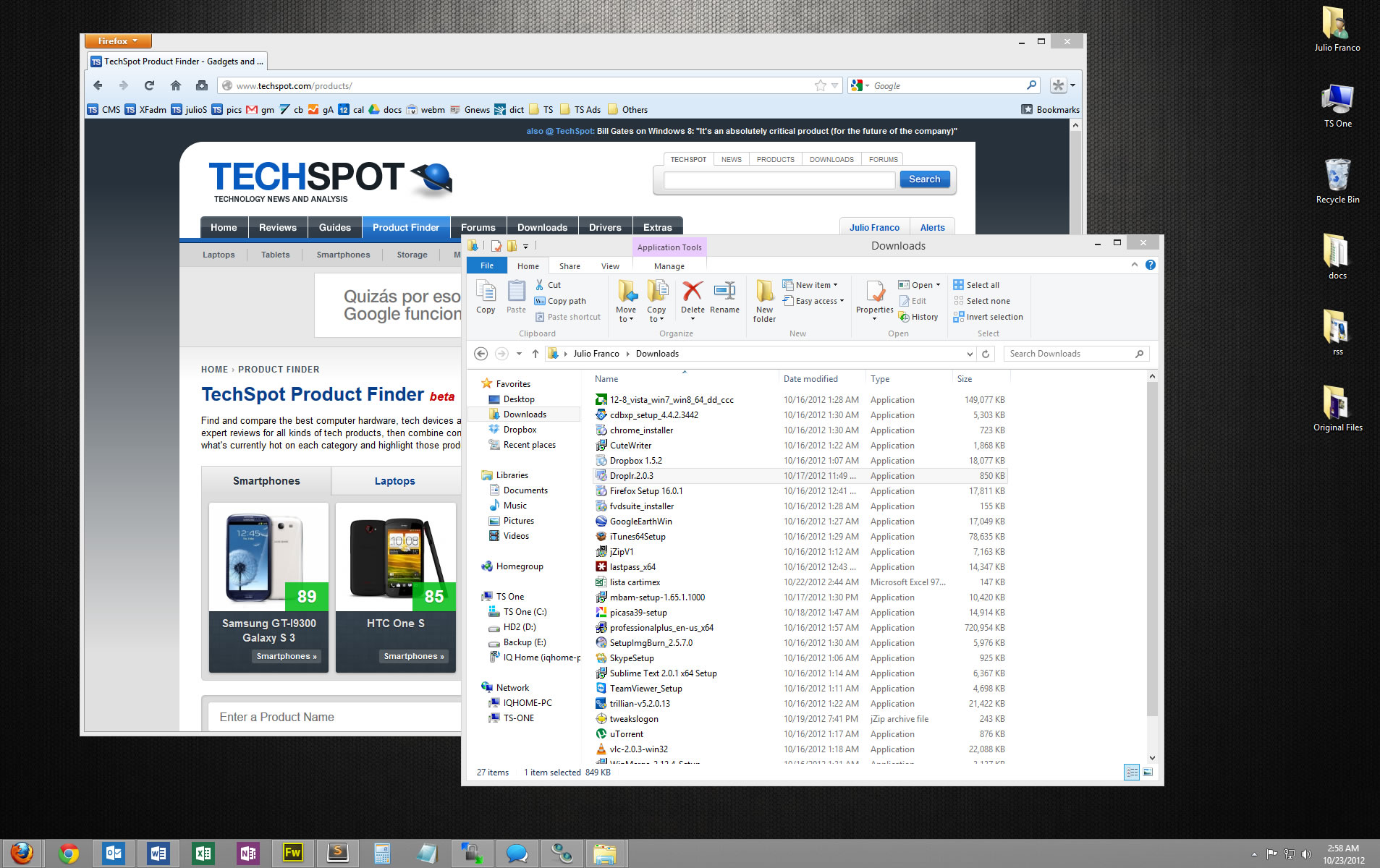The height and width of the screenshot is (868, 1380).
Task: Click the Firefox home icon
Action: click(175, 85)
